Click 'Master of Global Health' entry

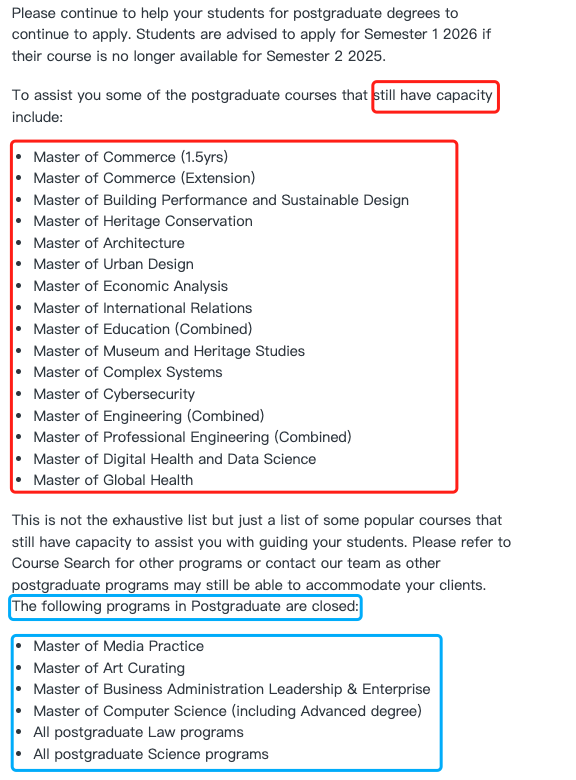pyautogui.click(x=113, y=480)
